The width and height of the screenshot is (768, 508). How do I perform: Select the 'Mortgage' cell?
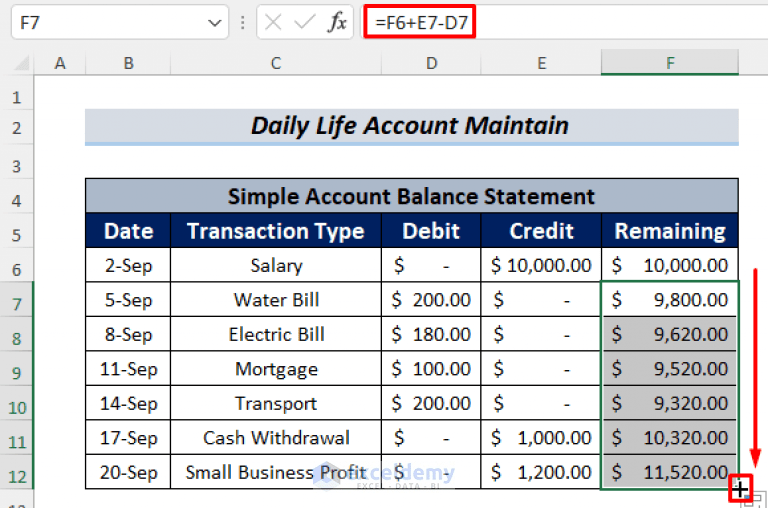pos(276,368)
